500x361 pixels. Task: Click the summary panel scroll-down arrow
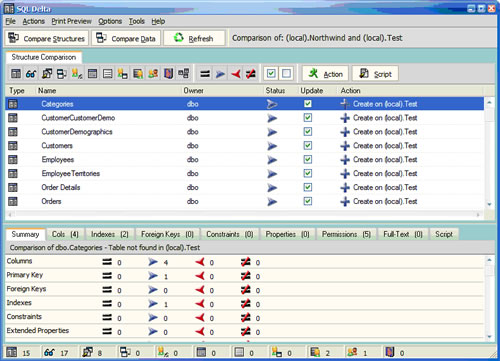pyautogui.click(x=489, y=336)
